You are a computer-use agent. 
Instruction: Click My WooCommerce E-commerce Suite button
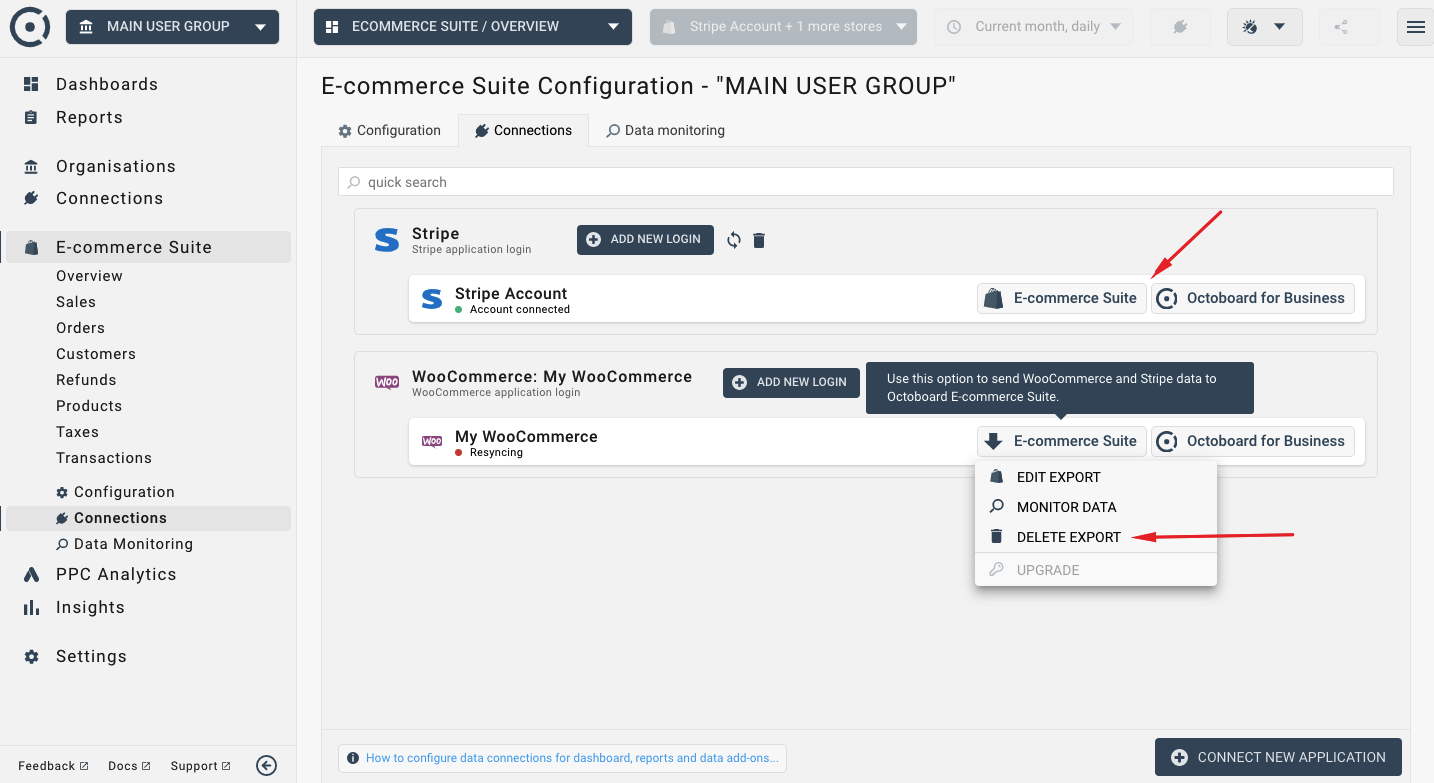(1061, 441)
